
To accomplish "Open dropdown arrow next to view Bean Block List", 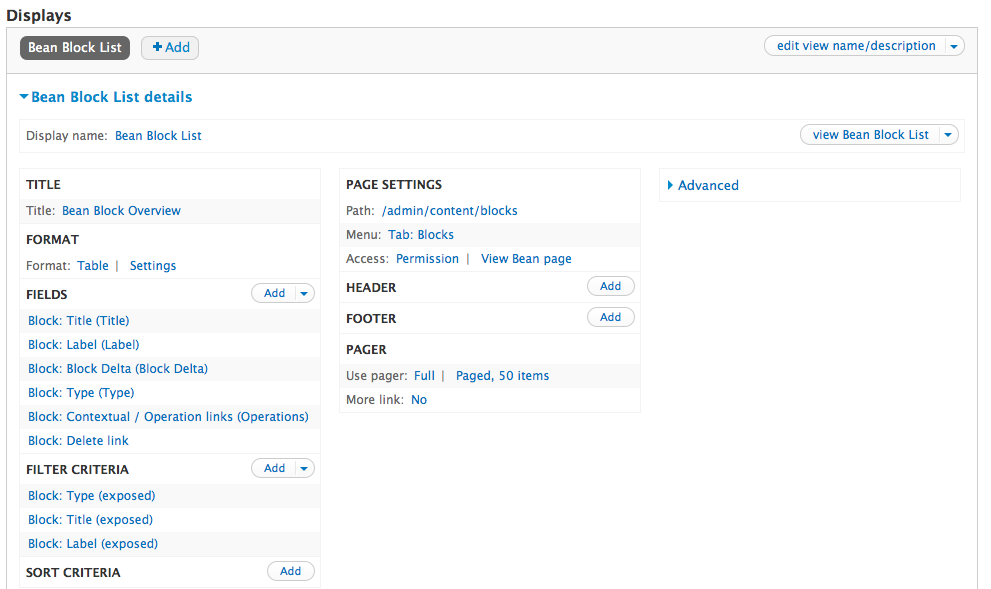I will tap(948, 135).
